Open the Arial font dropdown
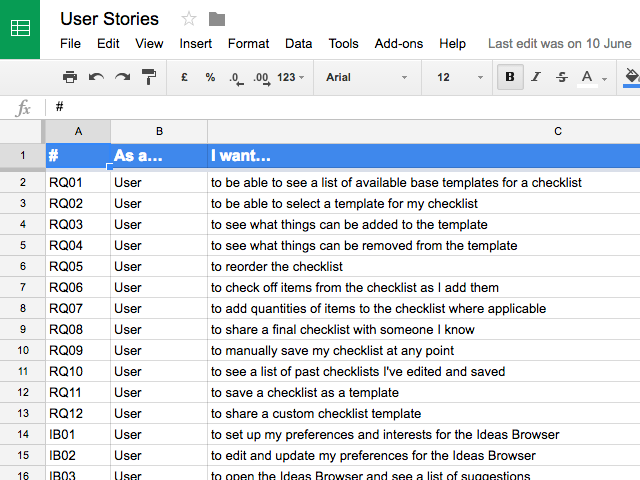This screenshot has height=480, width=640. [367, 77]
